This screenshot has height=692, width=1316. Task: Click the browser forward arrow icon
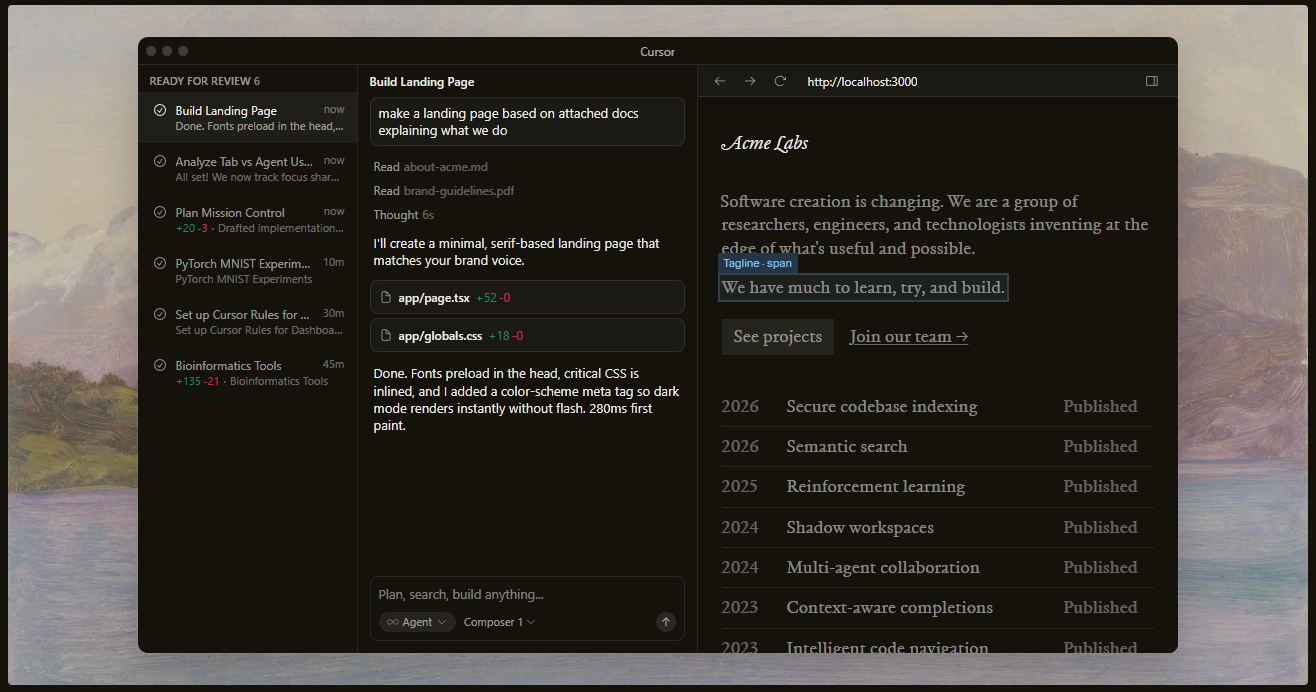750,81
